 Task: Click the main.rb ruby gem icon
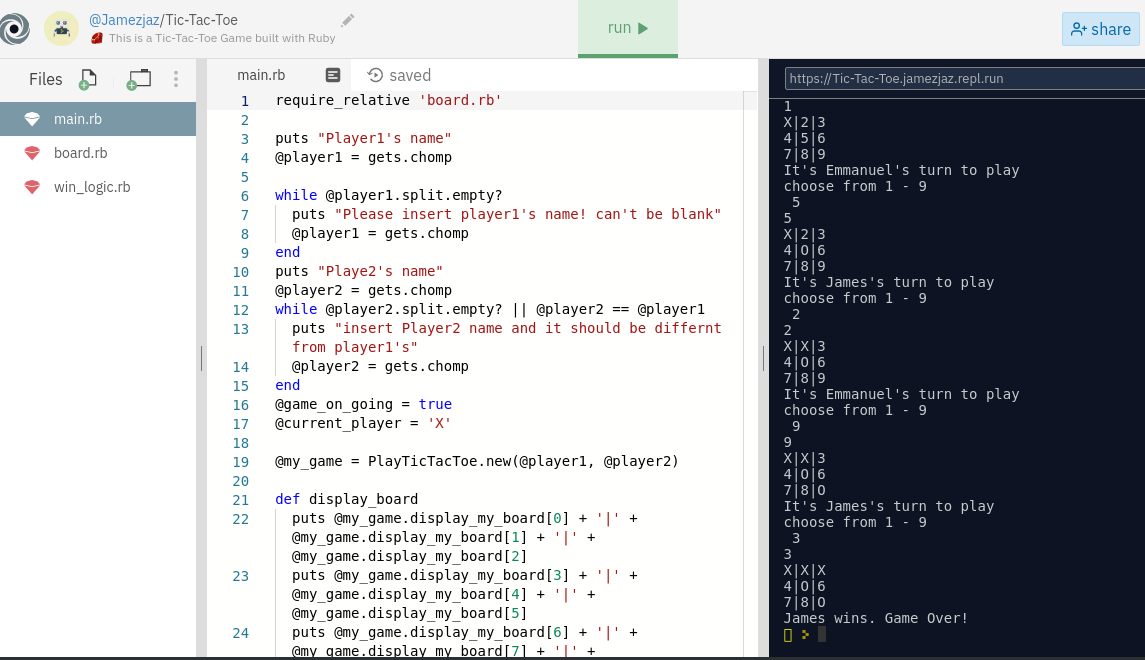(x=32, y=119)
